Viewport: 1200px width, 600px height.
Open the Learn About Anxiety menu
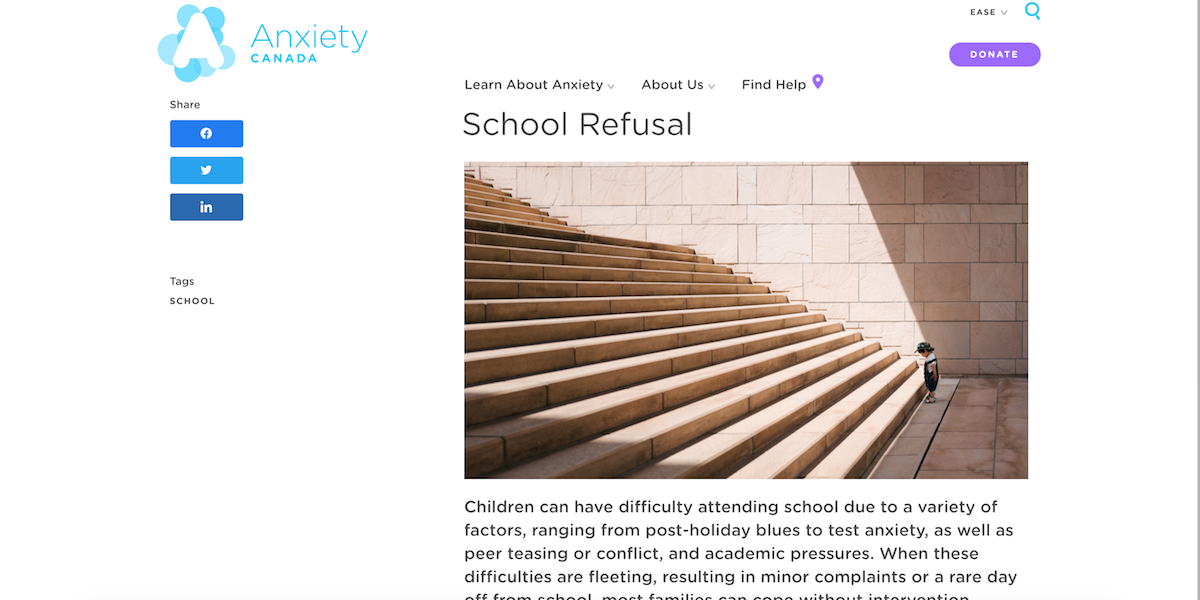click(x=534, y=85)
